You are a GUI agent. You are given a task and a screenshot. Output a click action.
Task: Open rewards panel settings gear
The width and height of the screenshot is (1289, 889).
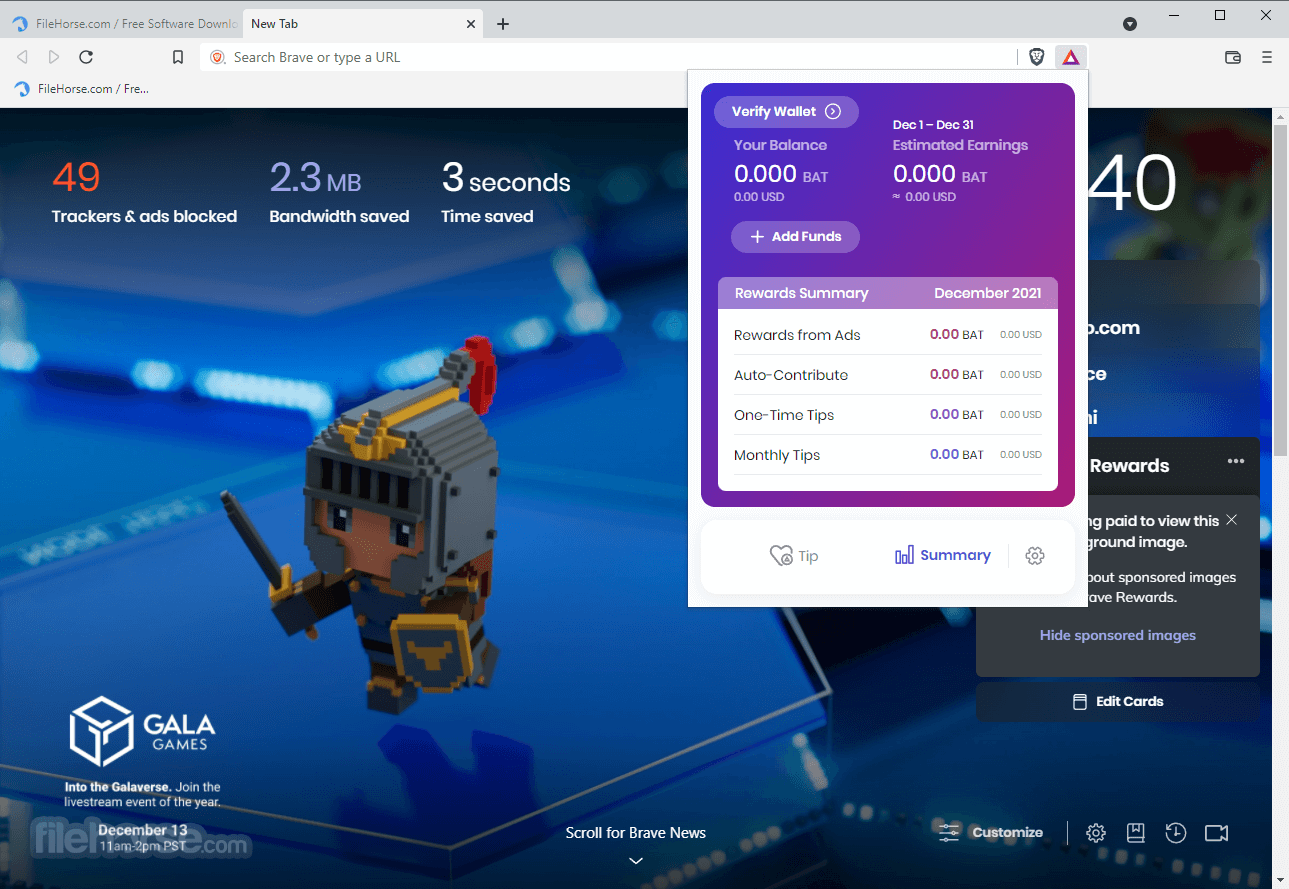point(1035,556)
